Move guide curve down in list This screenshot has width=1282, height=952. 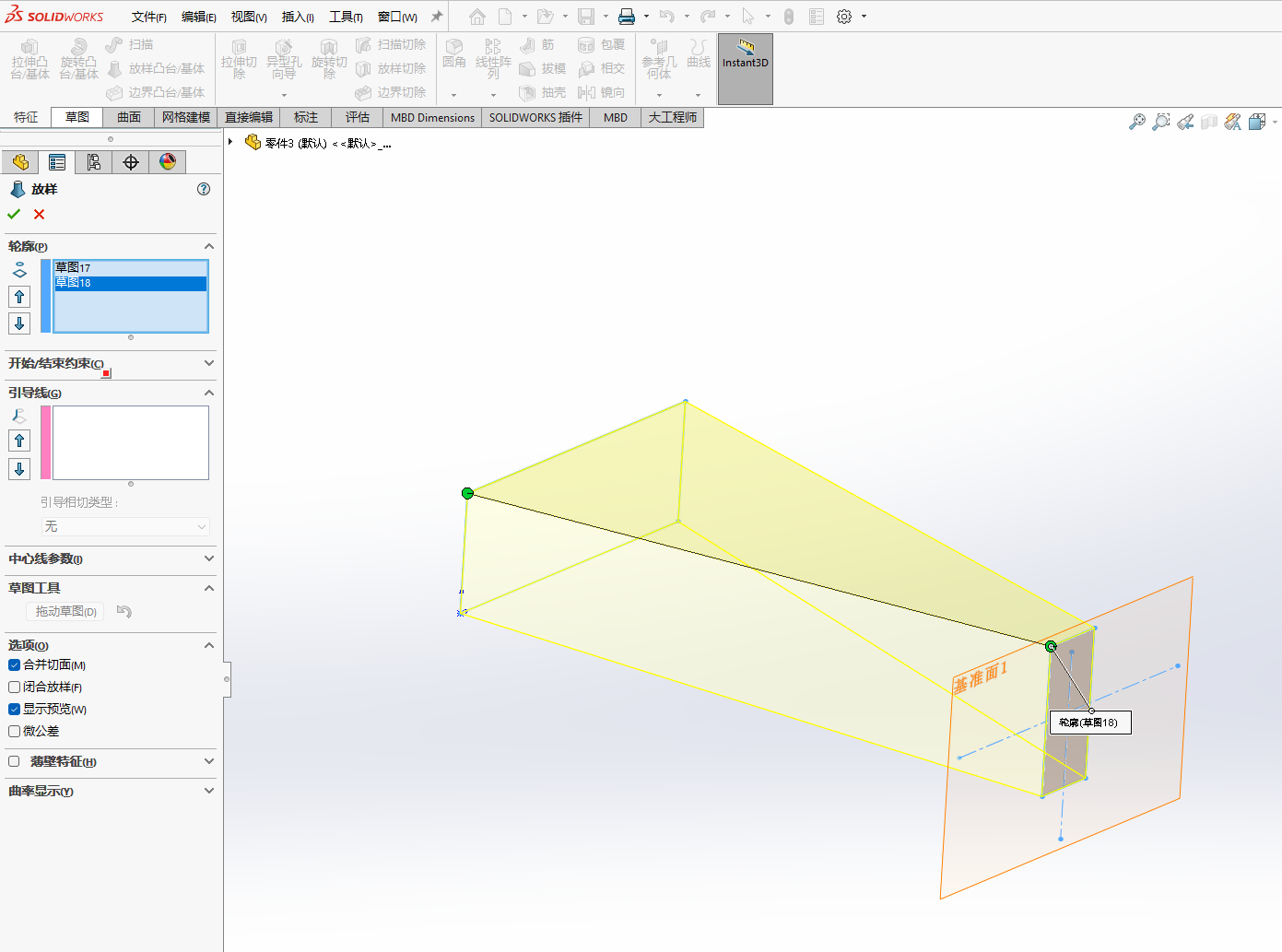pos(19,469)
